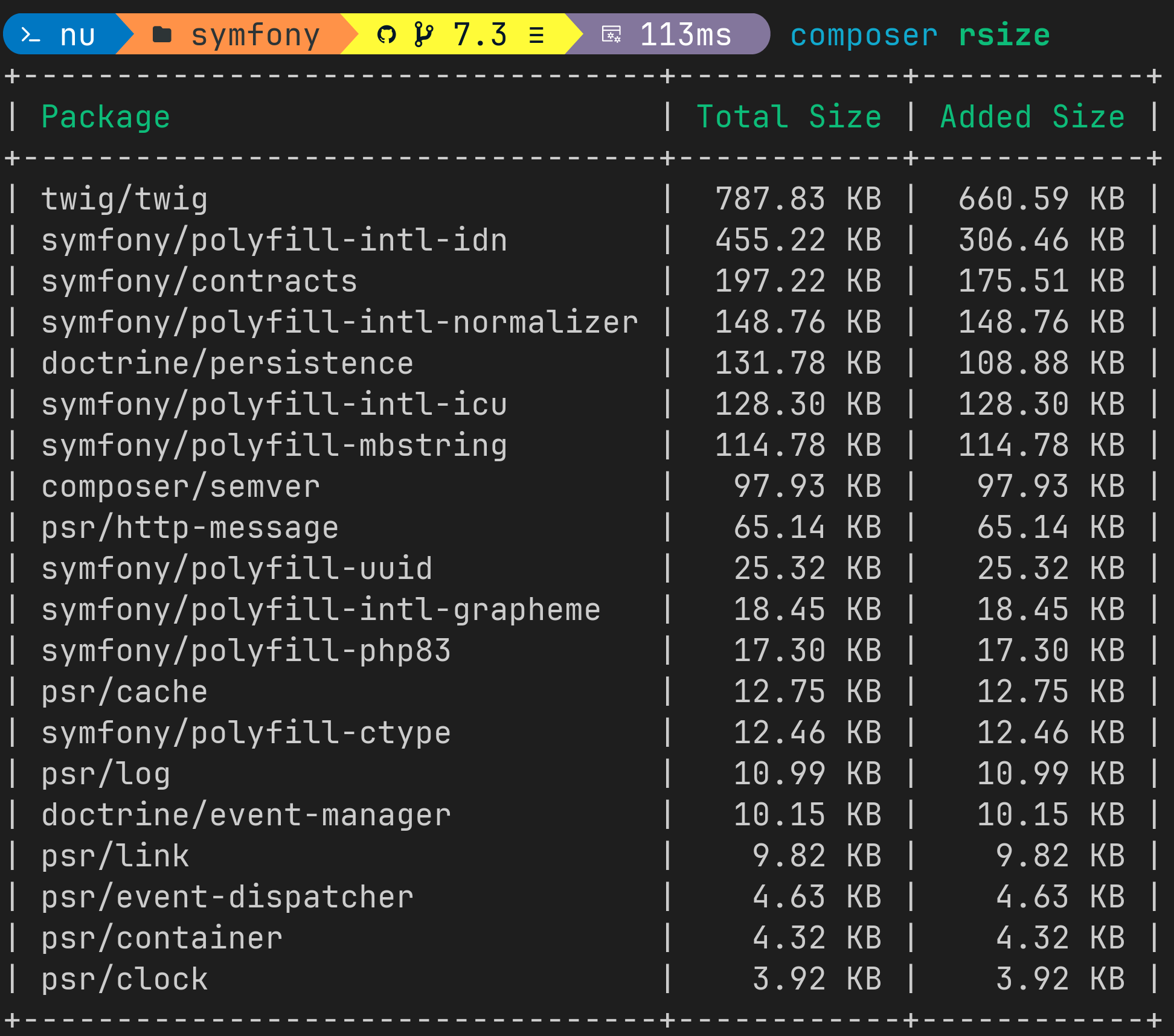Click the psr/http-message package name

(190, 528)
